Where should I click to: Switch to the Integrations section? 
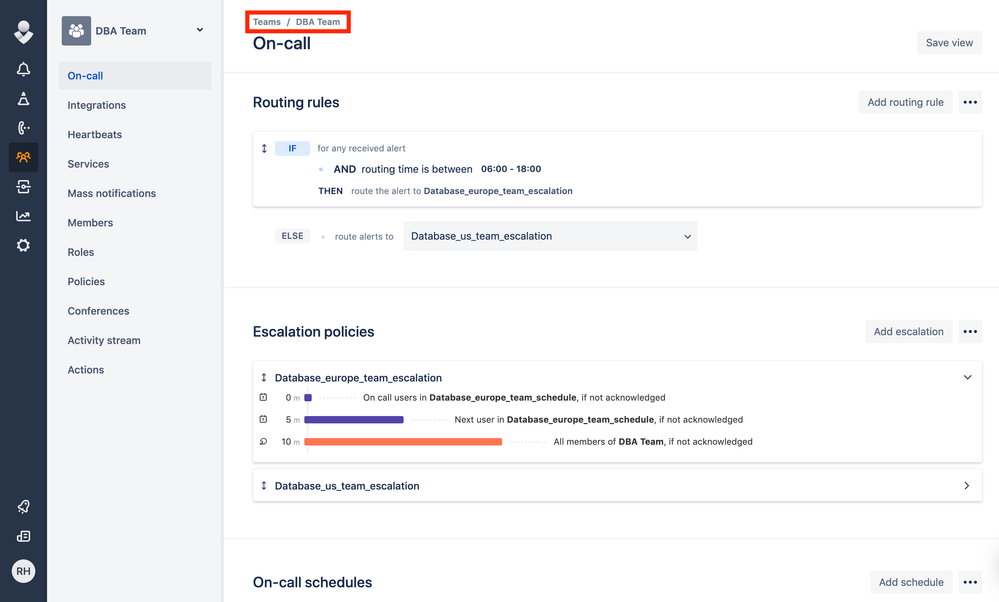point(96,104)
